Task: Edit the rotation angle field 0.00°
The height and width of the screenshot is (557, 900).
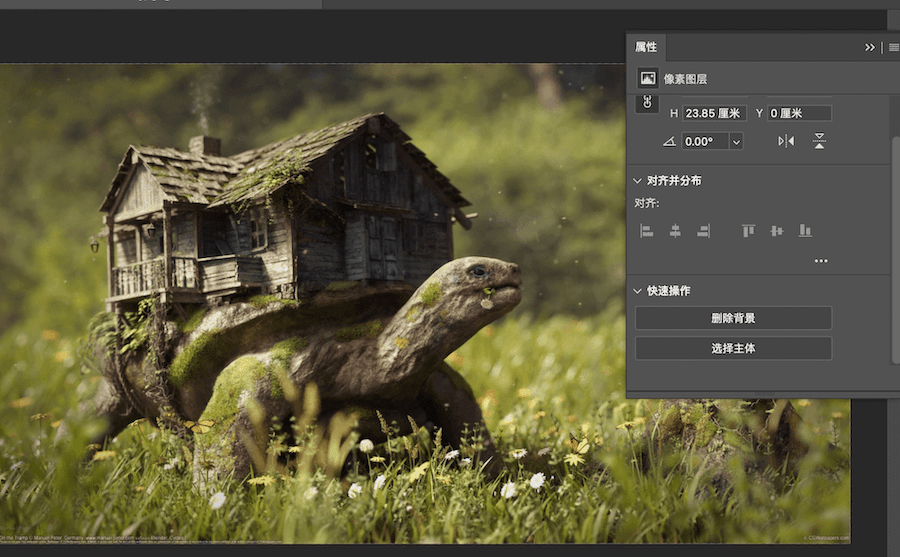Action: coord(705,141)
